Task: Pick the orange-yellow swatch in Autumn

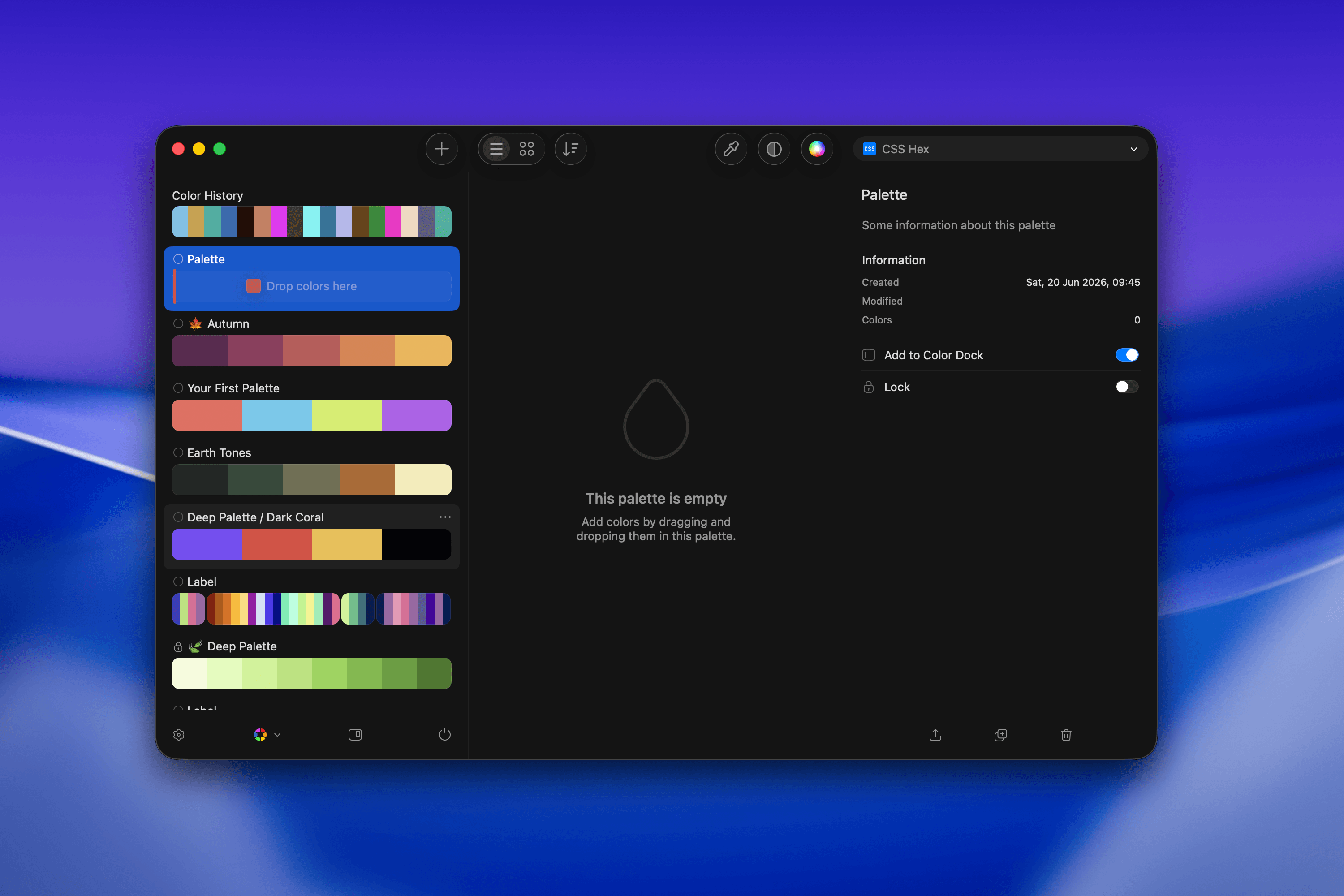Action: 423,351
